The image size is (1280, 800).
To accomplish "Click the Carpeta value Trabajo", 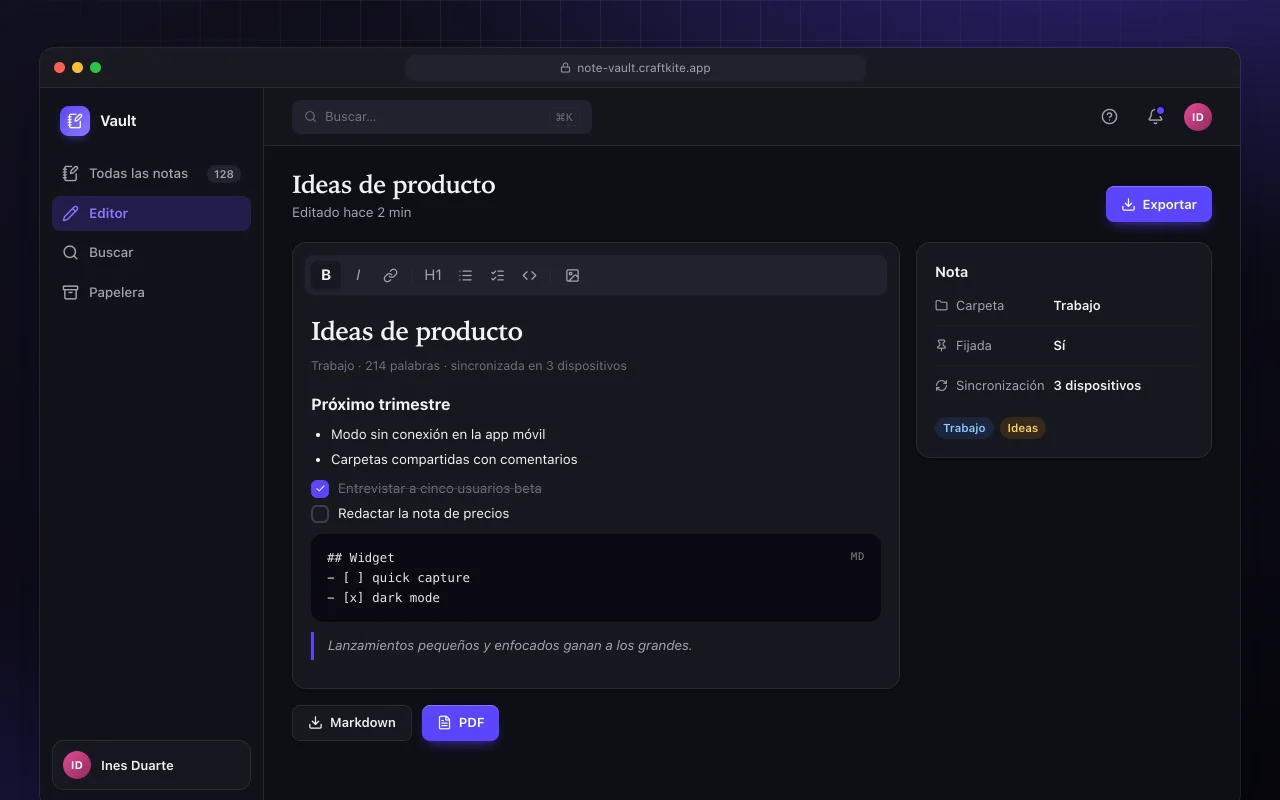I will click(x=1077, y=306).
